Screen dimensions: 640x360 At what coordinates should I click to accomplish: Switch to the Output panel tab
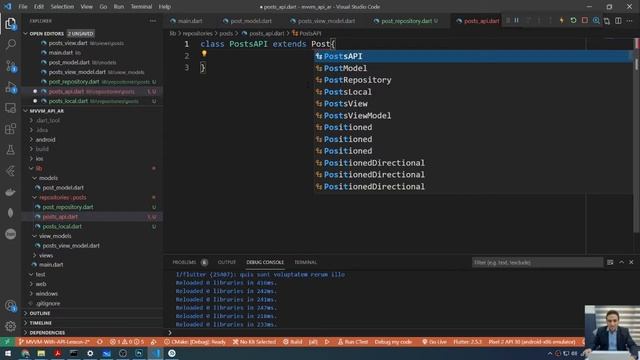pyautogui.click(x=227, y=262)
